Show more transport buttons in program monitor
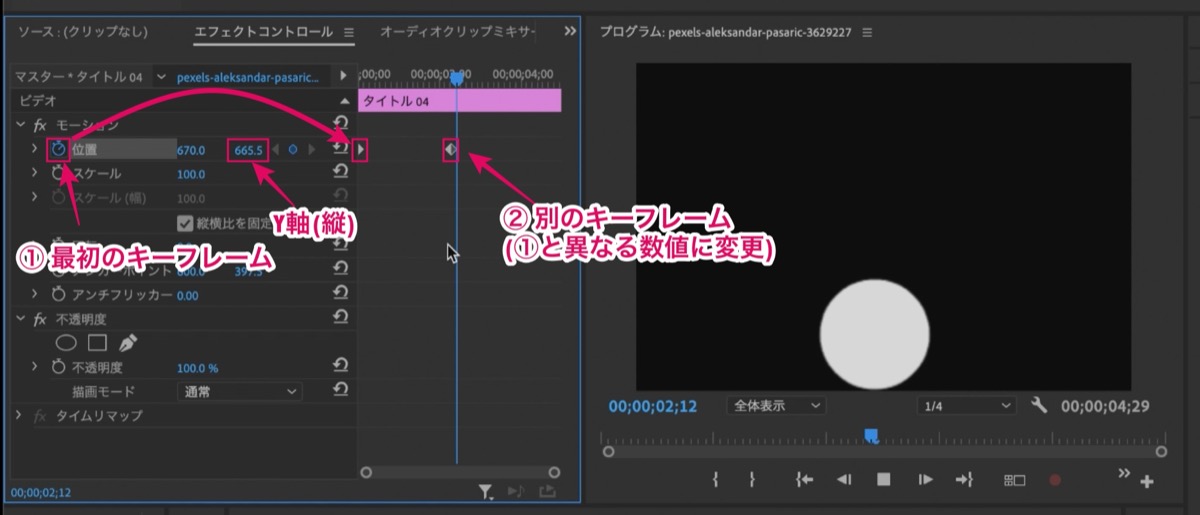This screenshot has height=515, width=1200. point(1124,472)
